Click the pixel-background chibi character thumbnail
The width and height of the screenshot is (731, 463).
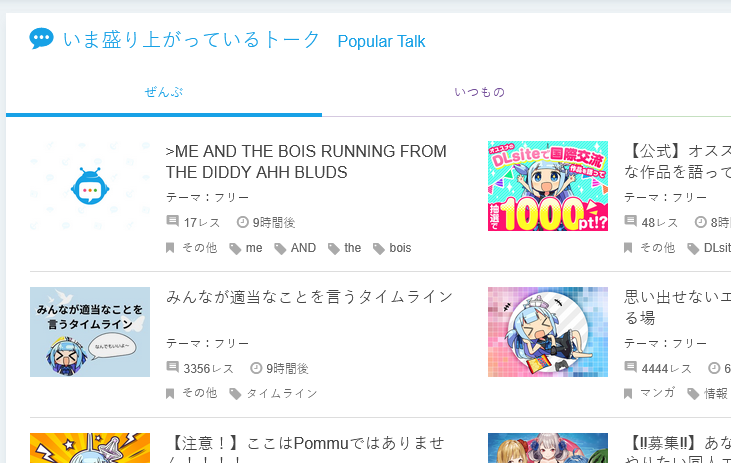click(547, 332)
